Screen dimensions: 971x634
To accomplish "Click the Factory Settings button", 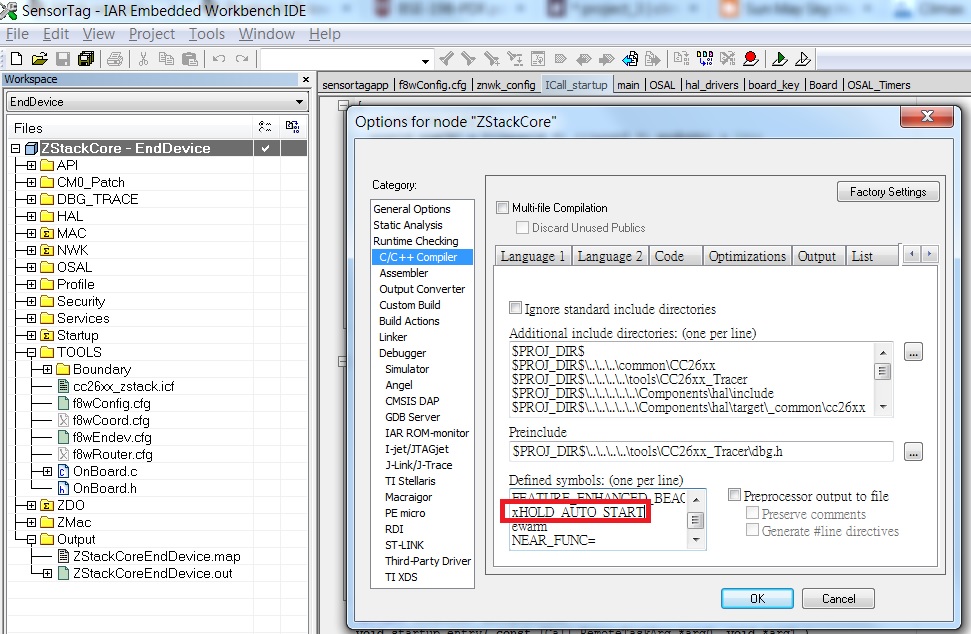I will [888, 192].
